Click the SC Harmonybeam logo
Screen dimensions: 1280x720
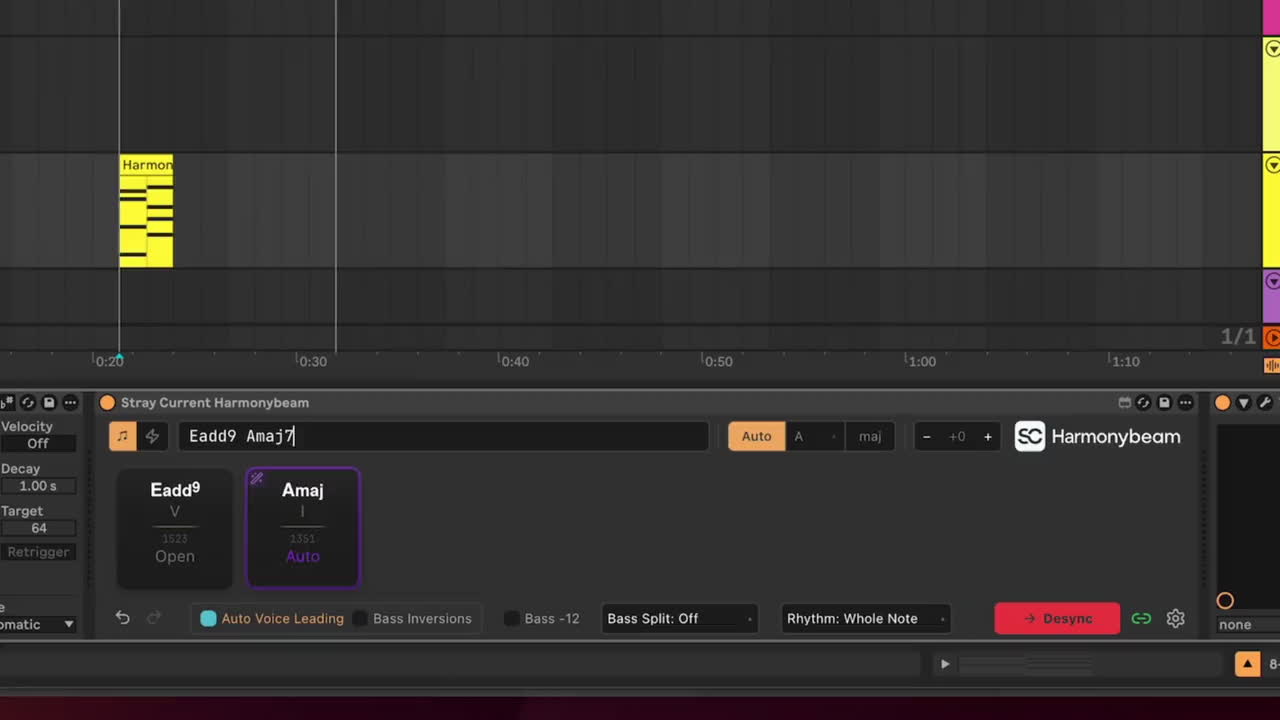coord(1098,436)
